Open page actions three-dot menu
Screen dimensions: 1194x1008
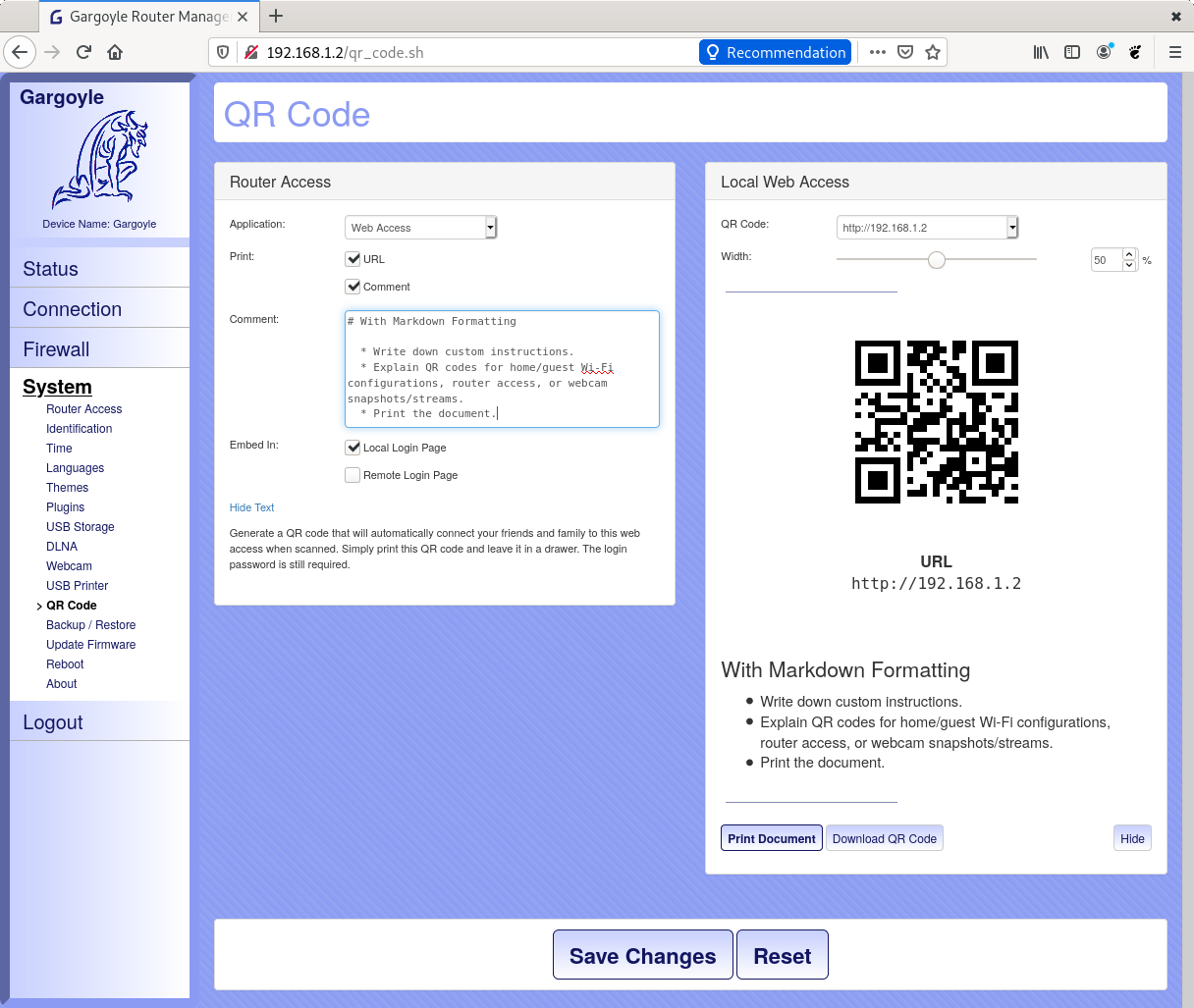(877, 52)
